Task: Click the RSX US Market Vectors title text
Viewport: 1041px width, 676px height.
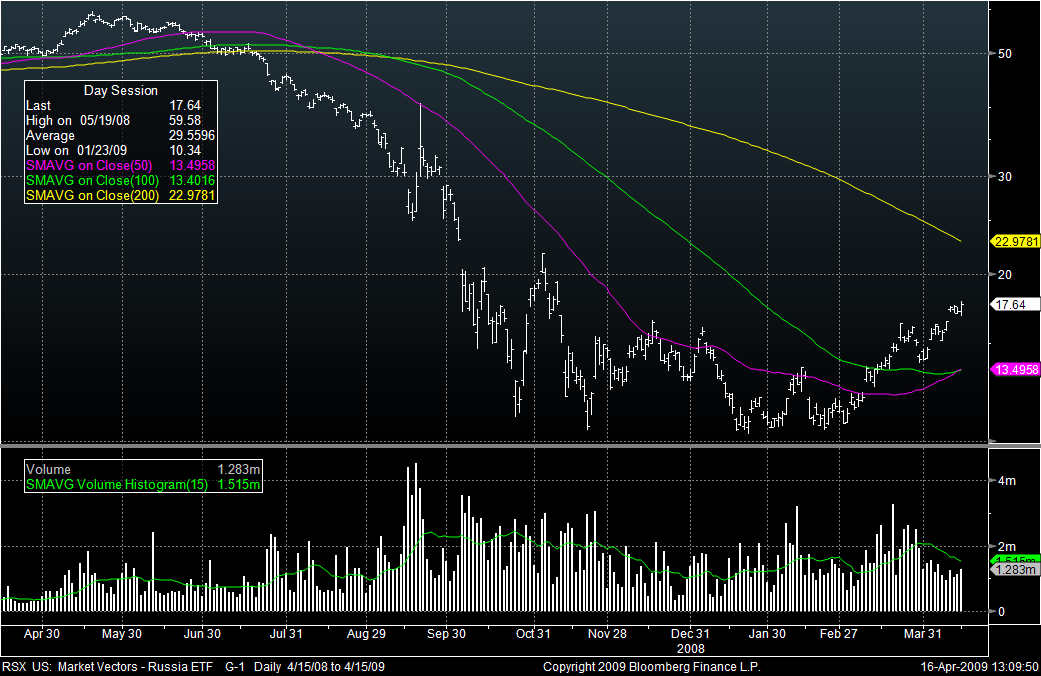Action: [108, 667]
